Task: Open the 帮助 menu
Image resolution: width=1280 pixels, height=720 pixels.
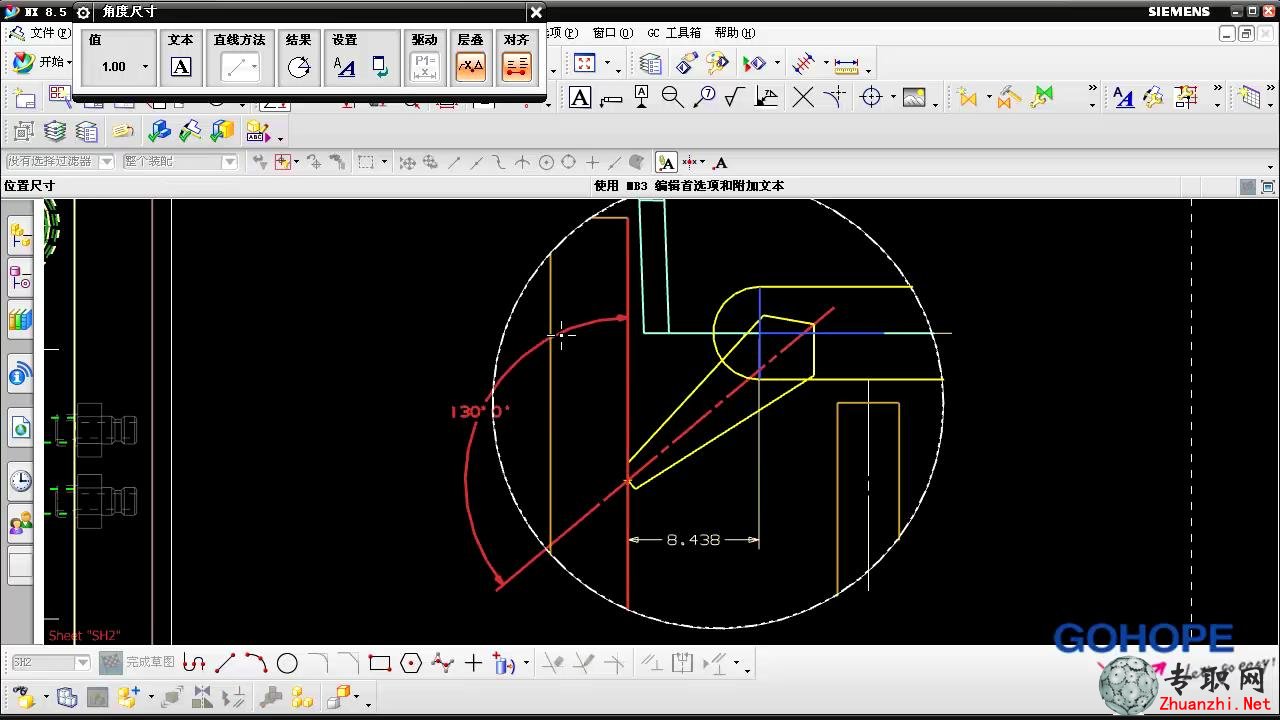Action: point(733,33)
